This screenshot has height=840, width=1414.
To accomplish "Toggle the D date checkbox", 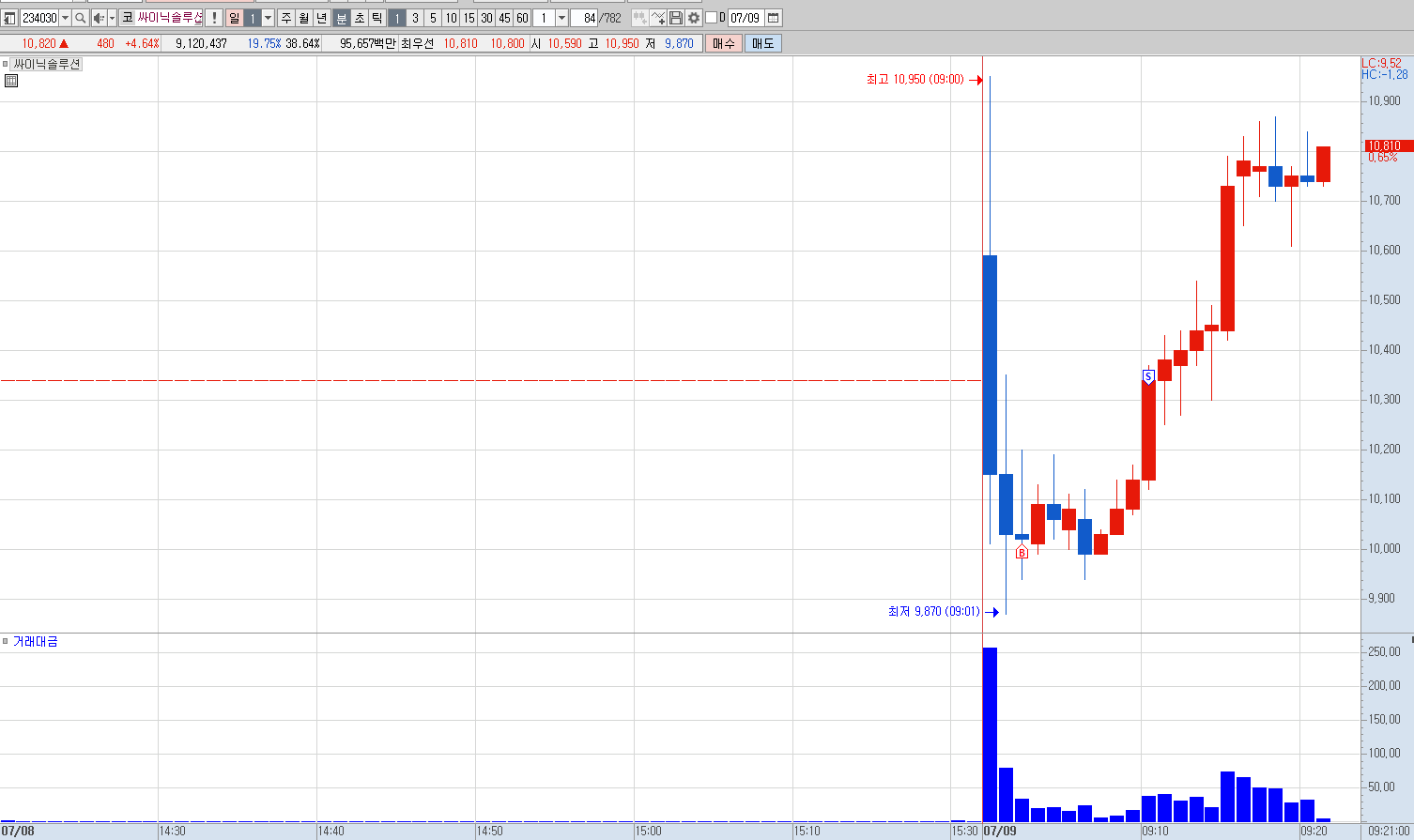I will pyautogui.click(x=711, y=18).
